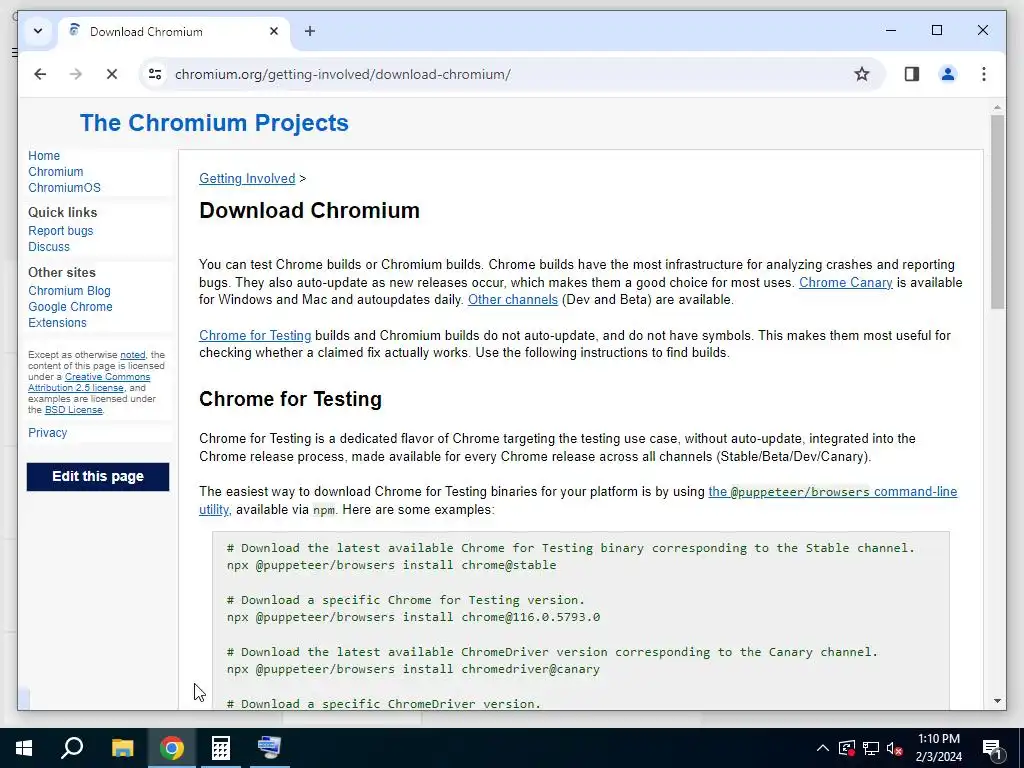
Task: Click the network icon in system tray
Action: pyautogui.click(x=871, y=748)
